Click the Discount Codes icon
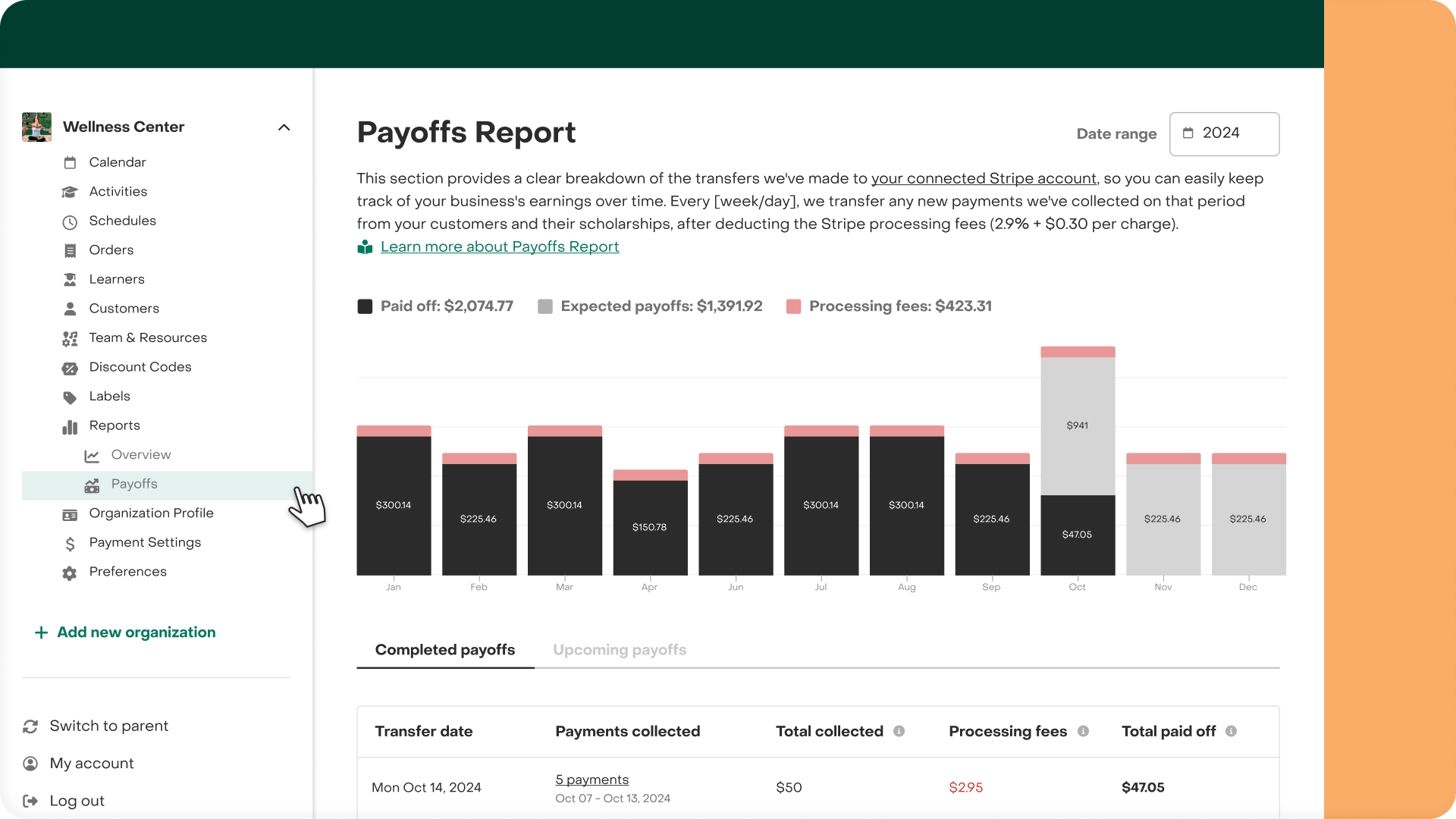 (x=70, y=368)
